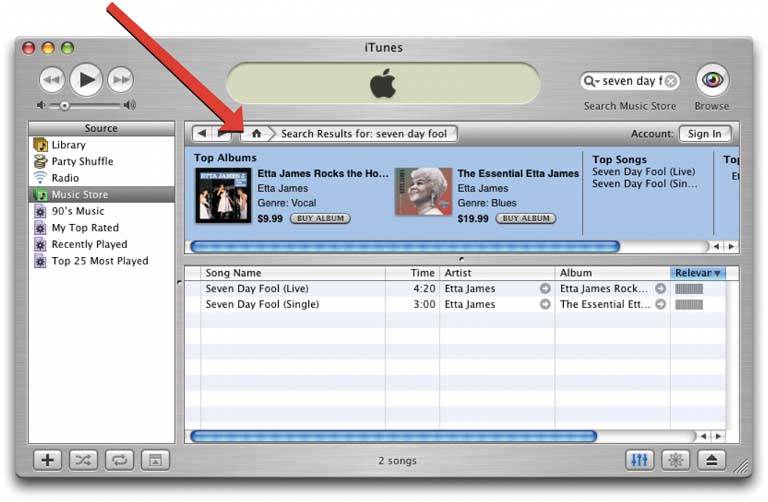Select the Seven Day Fool (Live) song row
This screenshot has height=502, width=768.
[456, 288]
